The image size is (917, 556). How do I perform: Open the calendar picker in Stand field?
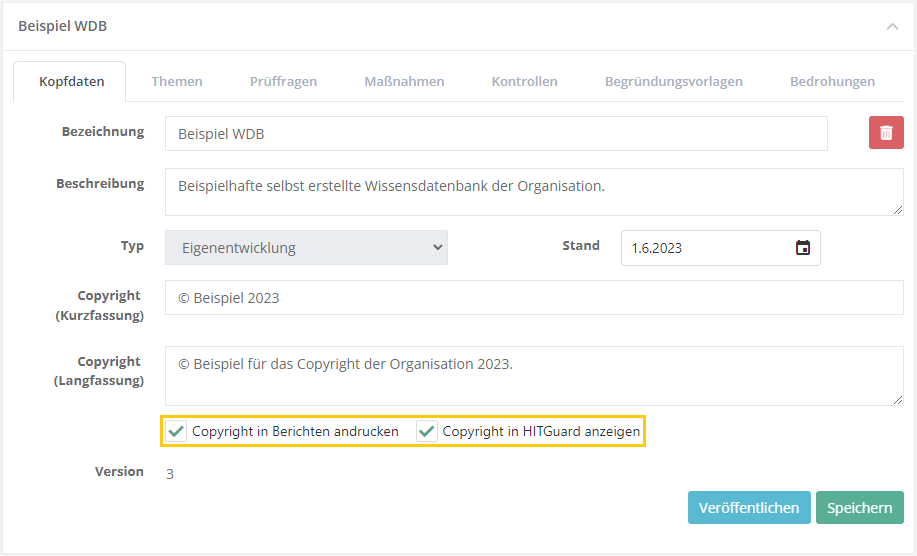802,248
